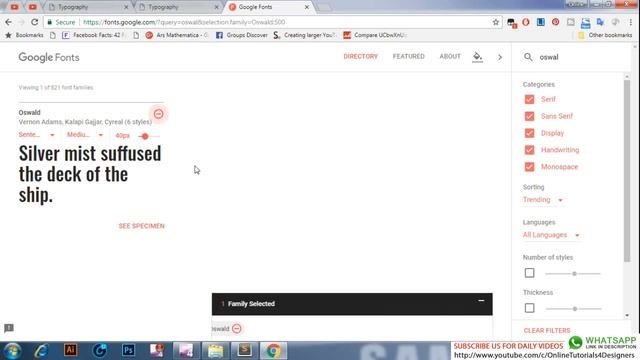The height and width of the screenshot is (360, 640).
Task: Open the Compare UCbw bookmark
Action: click(374, 35)
